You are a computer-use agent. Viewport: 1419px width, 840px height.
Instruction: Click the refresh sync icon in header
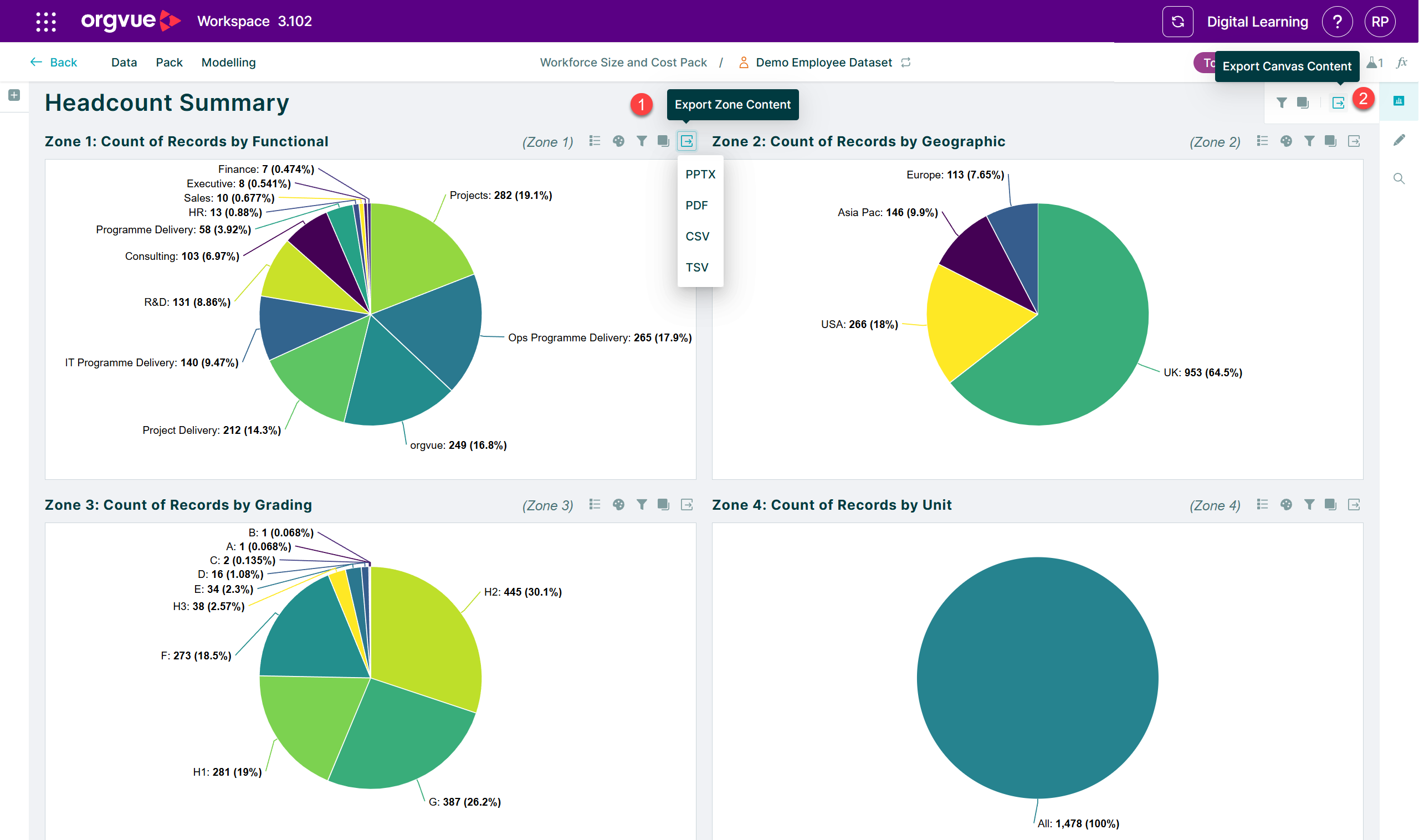pos(1178,22)
